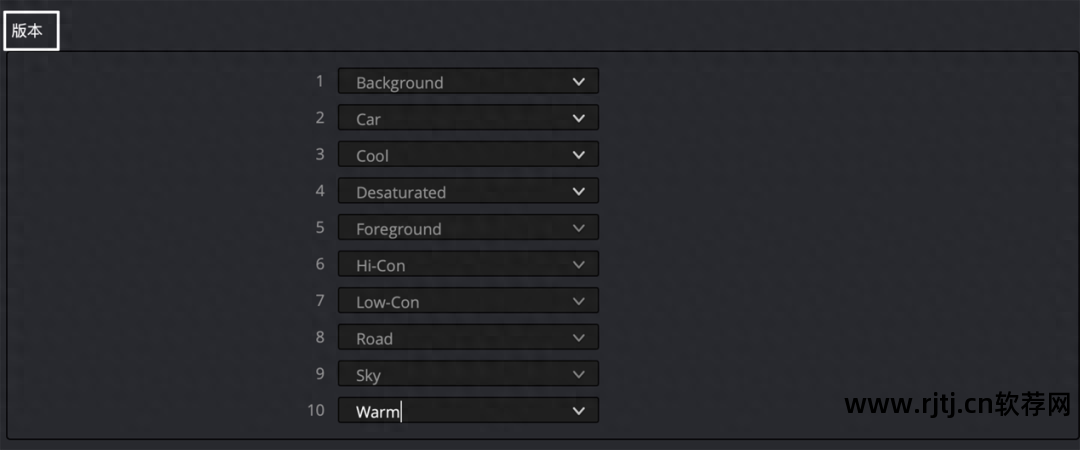Select the 版本 tab
This screenshot has width=1080, height=450.
[x=28, y=31]
